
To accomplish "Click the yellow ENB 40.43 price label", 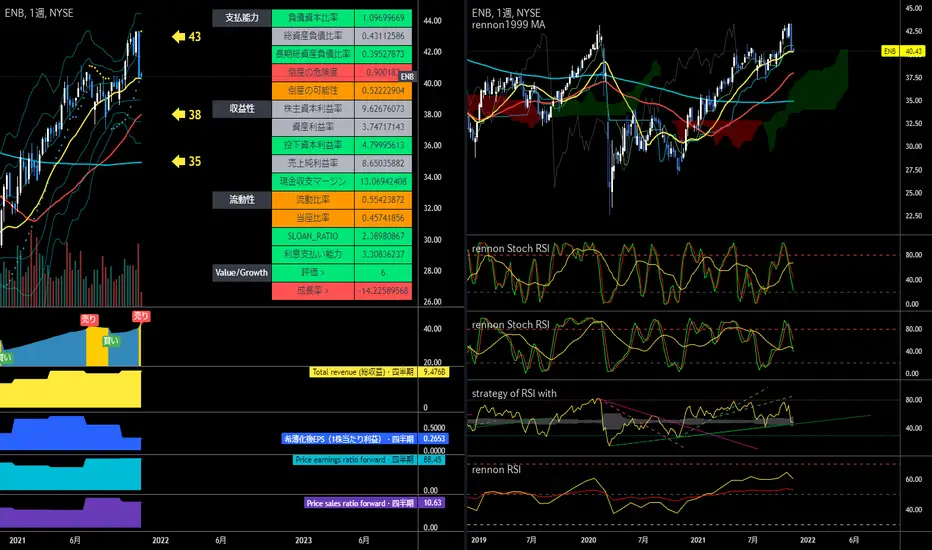I will pos(902,52).
